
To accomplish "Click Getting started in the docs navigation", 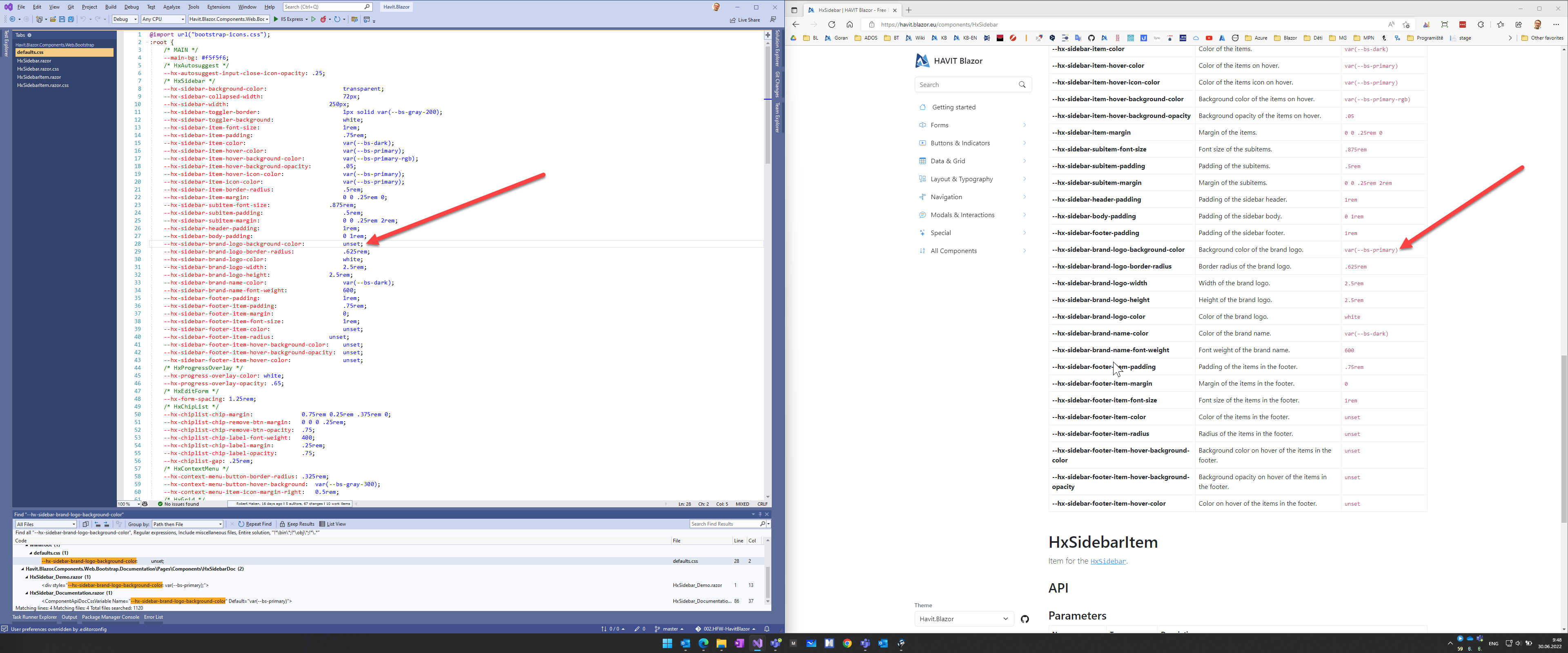I will 953,107.
